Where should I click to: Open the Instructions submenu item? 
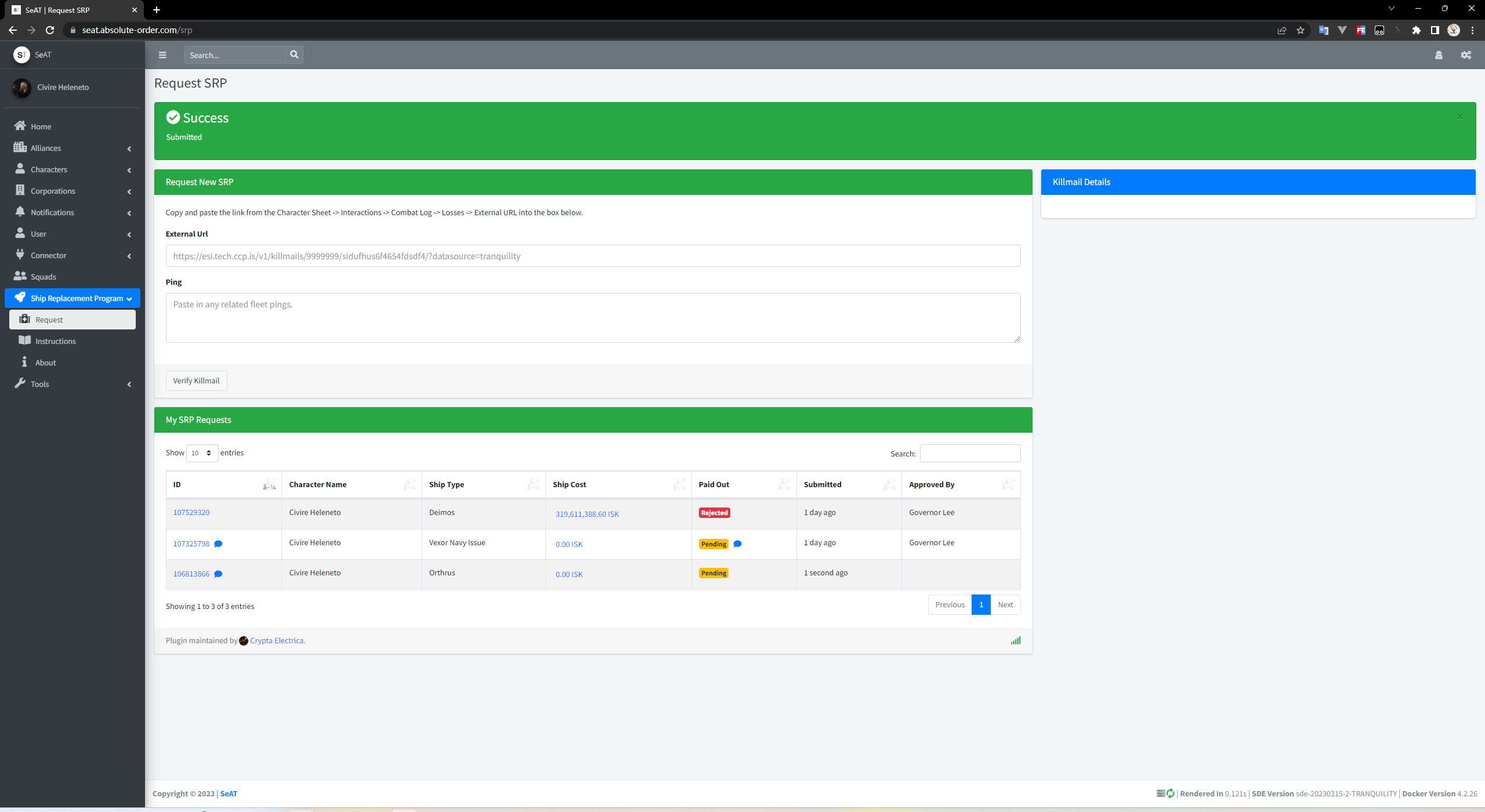[x=56, y=341]
